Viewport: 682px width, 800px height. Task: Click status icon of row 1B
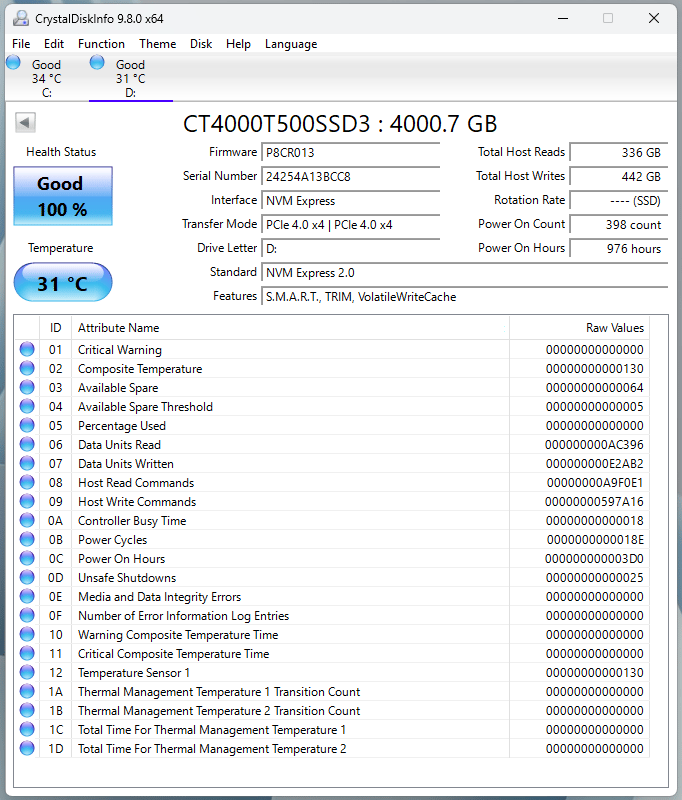point(27,710)
